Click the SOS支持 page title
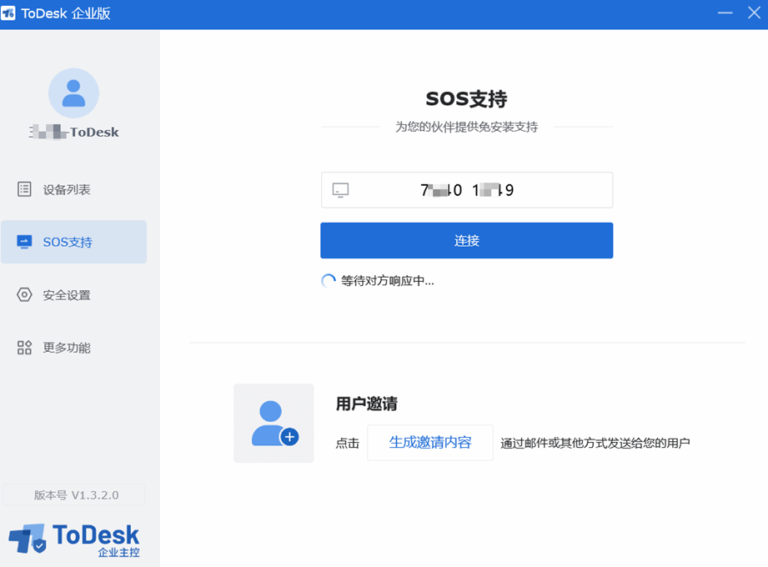 [466, 99]
